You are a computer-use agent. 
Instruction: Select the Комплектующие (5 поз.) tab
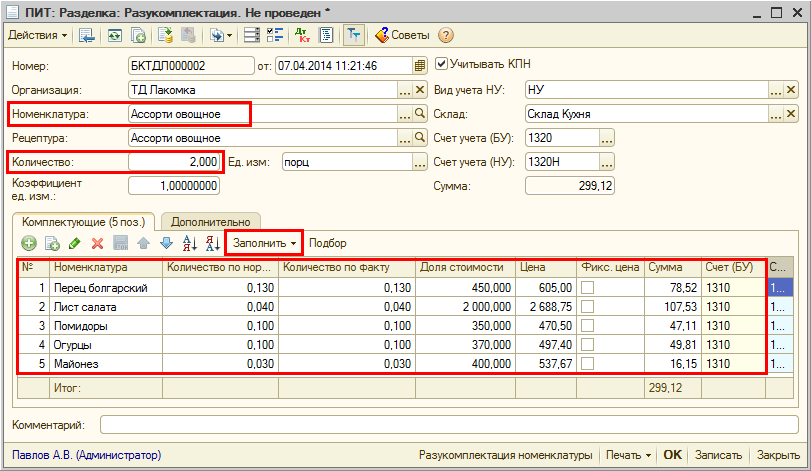(x=84, y=220)
